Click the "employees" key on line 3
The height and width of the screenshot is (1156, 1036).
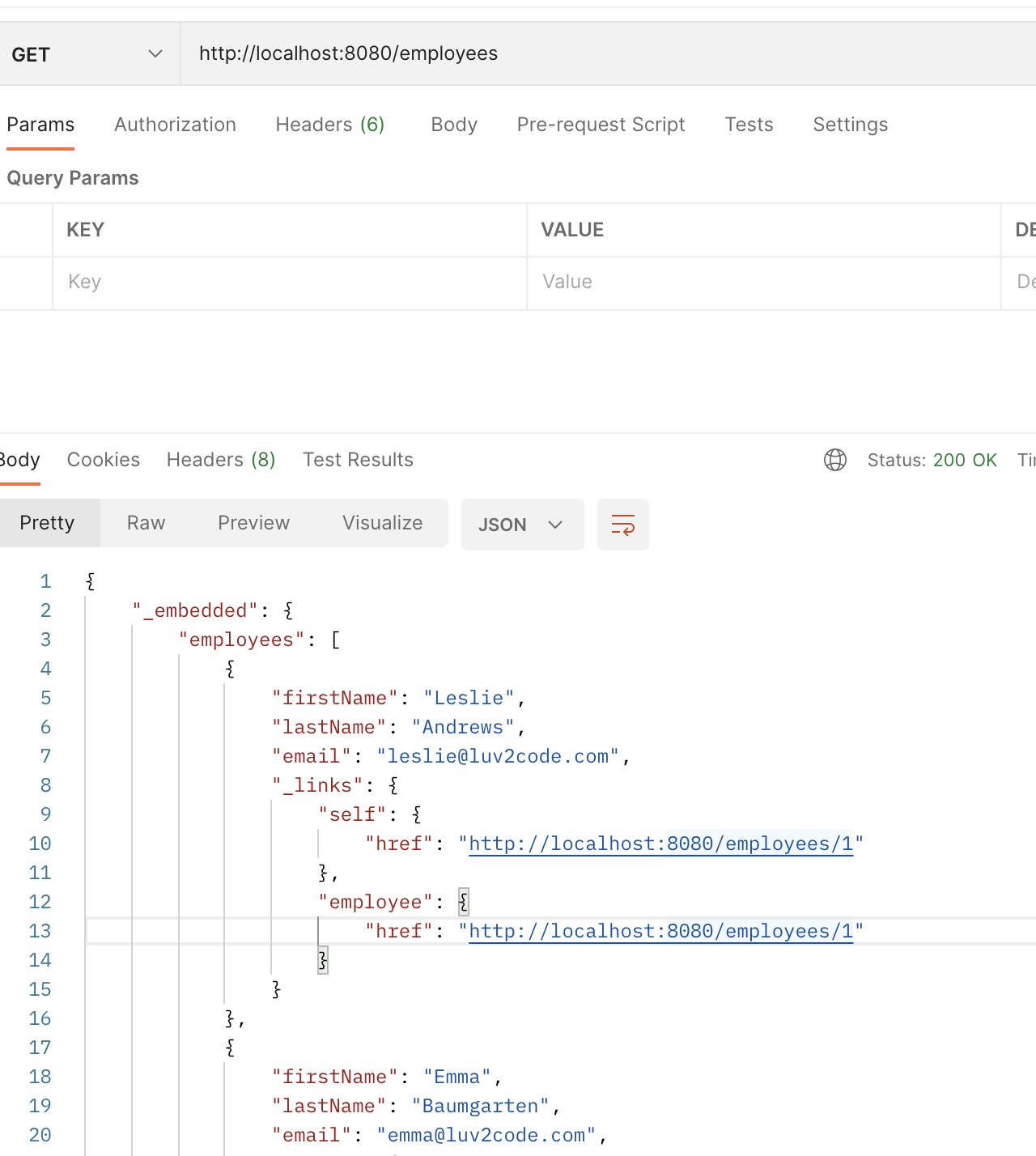click(x=242, y=640)
